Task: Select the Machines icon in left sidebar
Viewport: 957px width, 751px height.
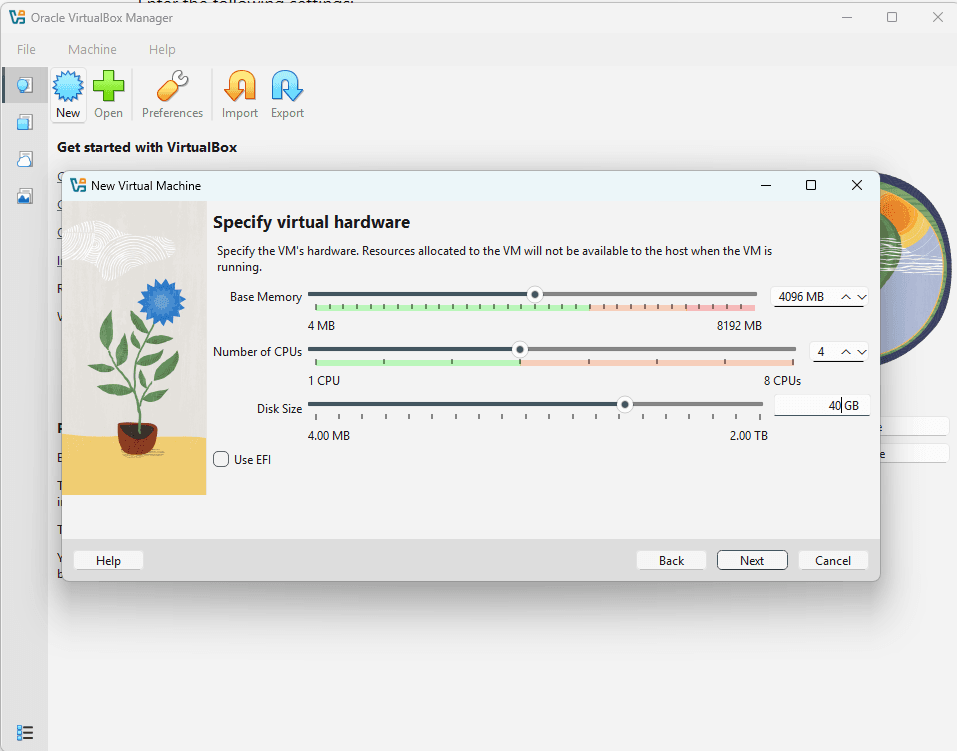Action: (x=25, y=122)
